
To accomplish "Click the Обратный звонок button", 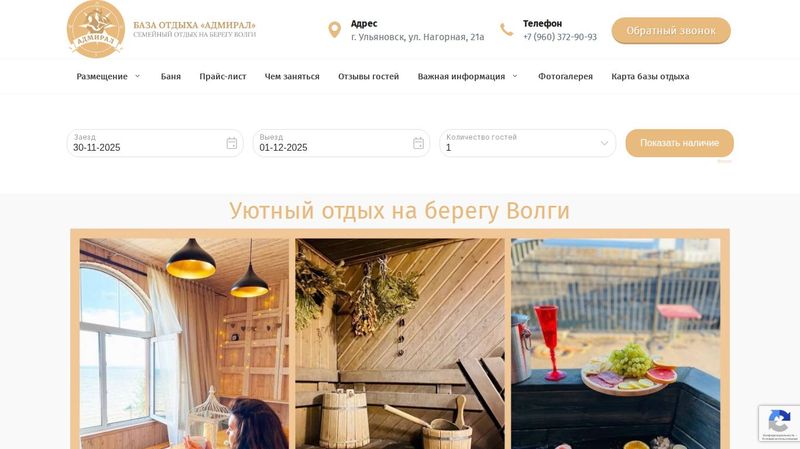I will coord(671,31).
